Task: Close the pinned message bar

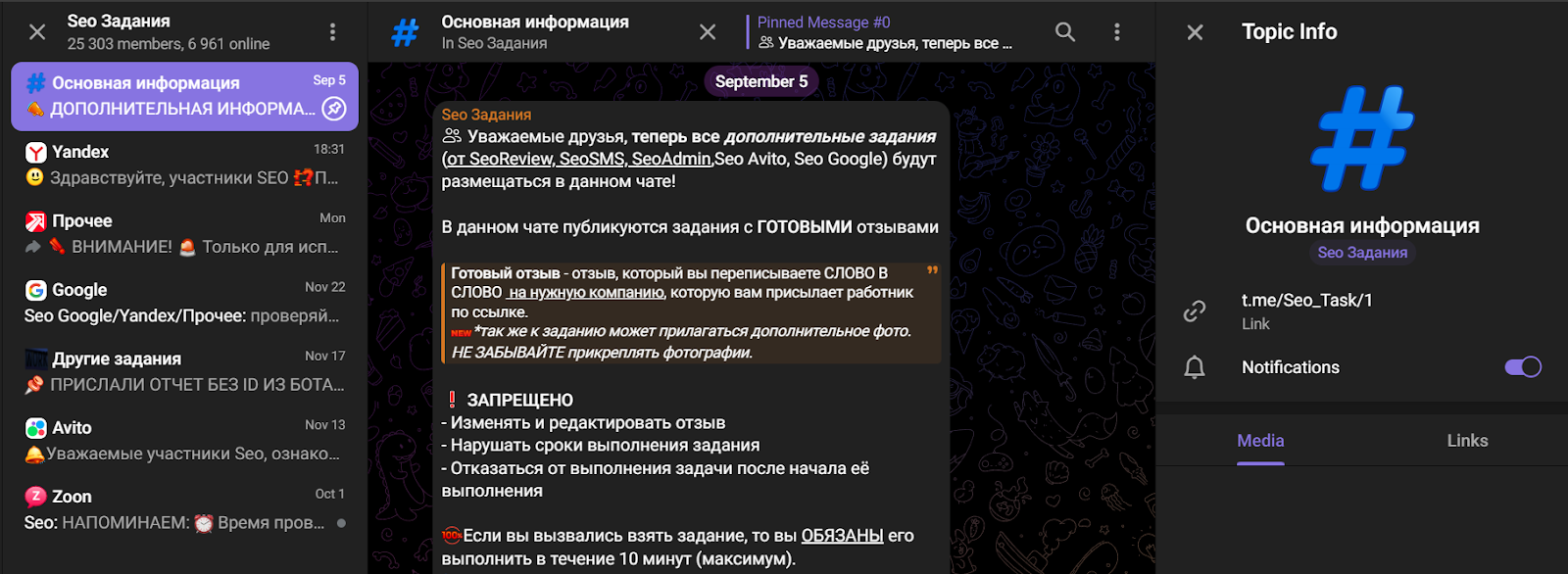Action: tap(708, 32)
